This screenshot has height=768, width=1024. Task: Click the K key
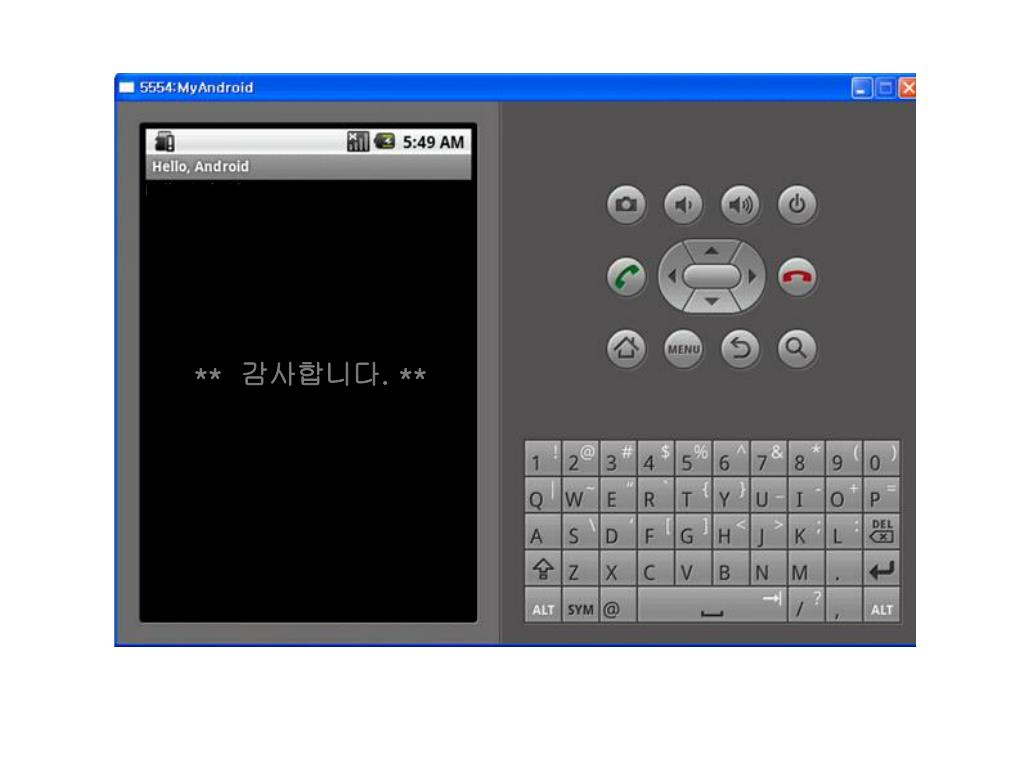coord(807,531)
